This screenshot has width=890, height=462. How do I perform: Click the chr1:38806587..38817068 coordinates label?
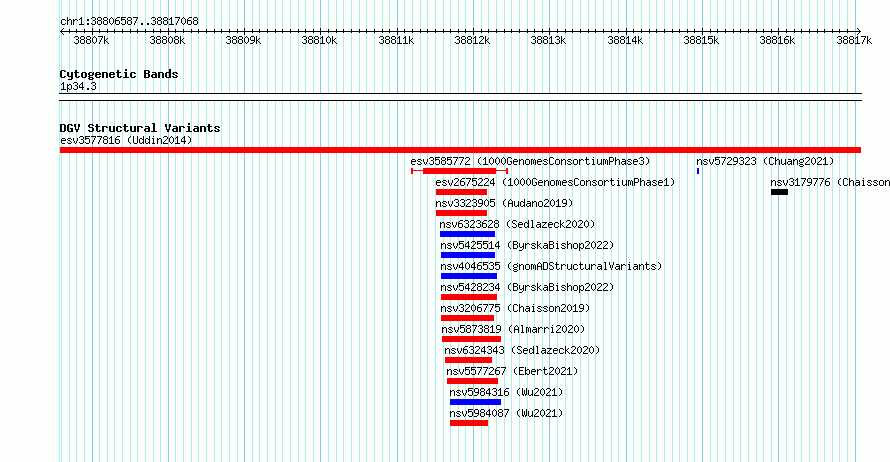click(129, 22)
